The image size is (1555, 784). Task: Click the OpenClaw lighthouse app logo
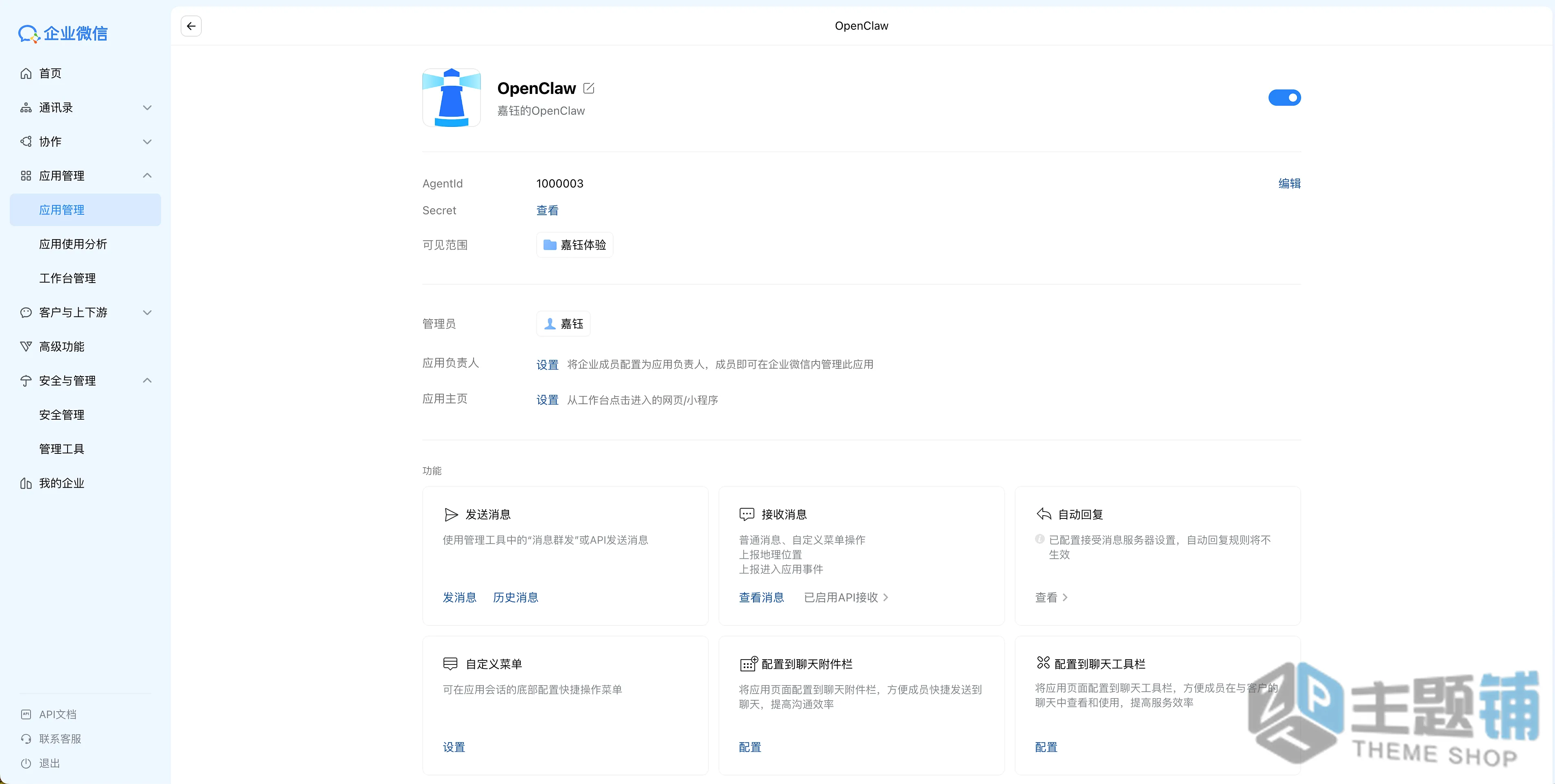coord(452,98)
